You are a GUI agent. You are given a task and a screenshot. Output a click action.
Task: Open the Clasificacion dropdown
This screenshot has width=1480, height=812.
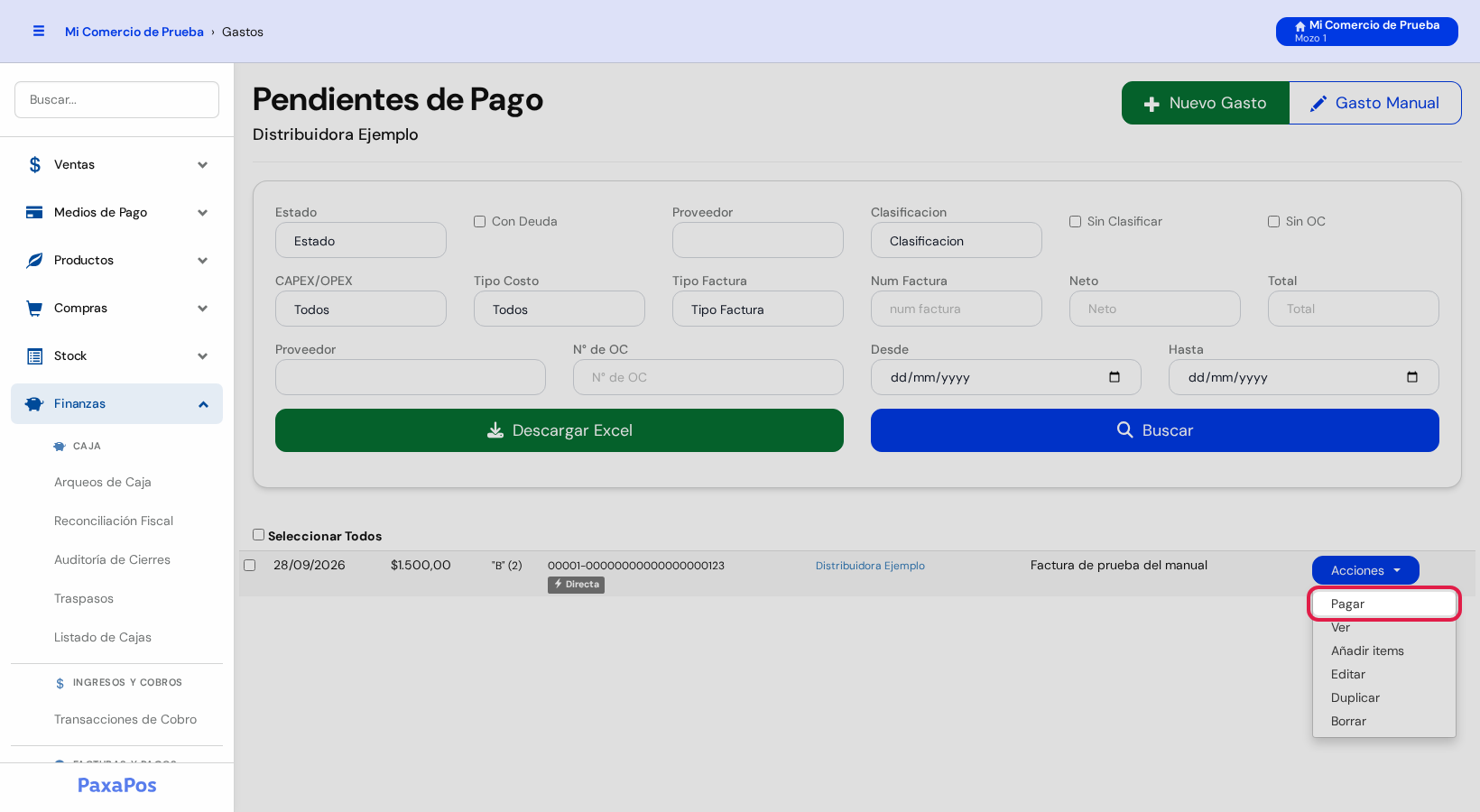click(957, 240)
